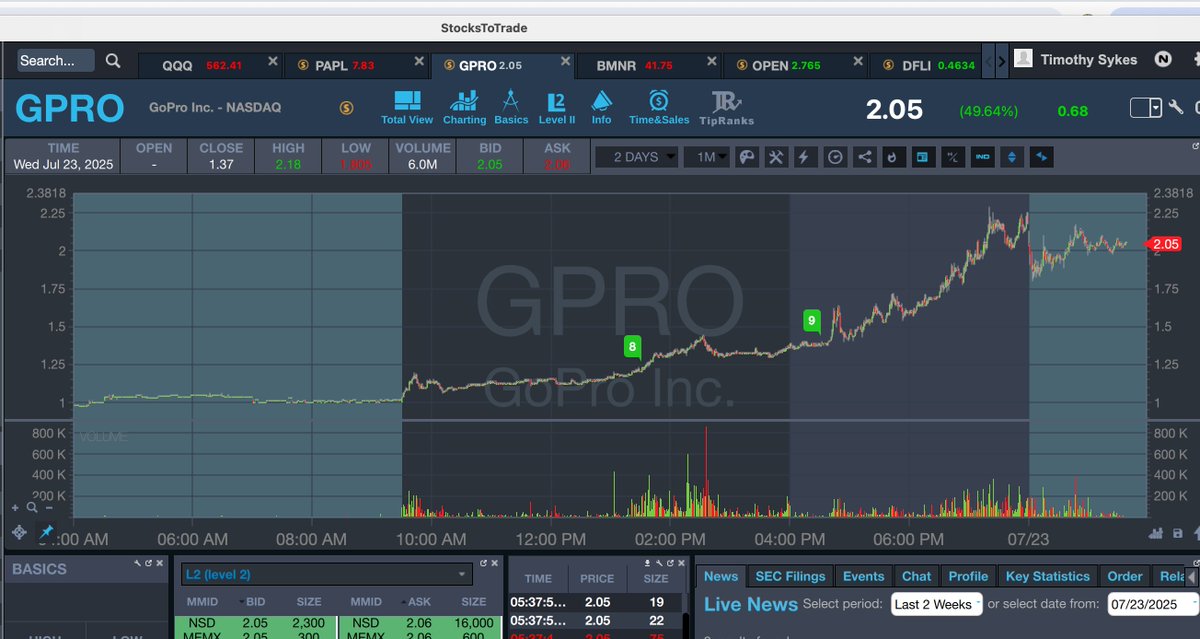Open the Last 2 Weeks period dropdown
This screenshot has width=1200, height=639.
click(x=937, y=604)
